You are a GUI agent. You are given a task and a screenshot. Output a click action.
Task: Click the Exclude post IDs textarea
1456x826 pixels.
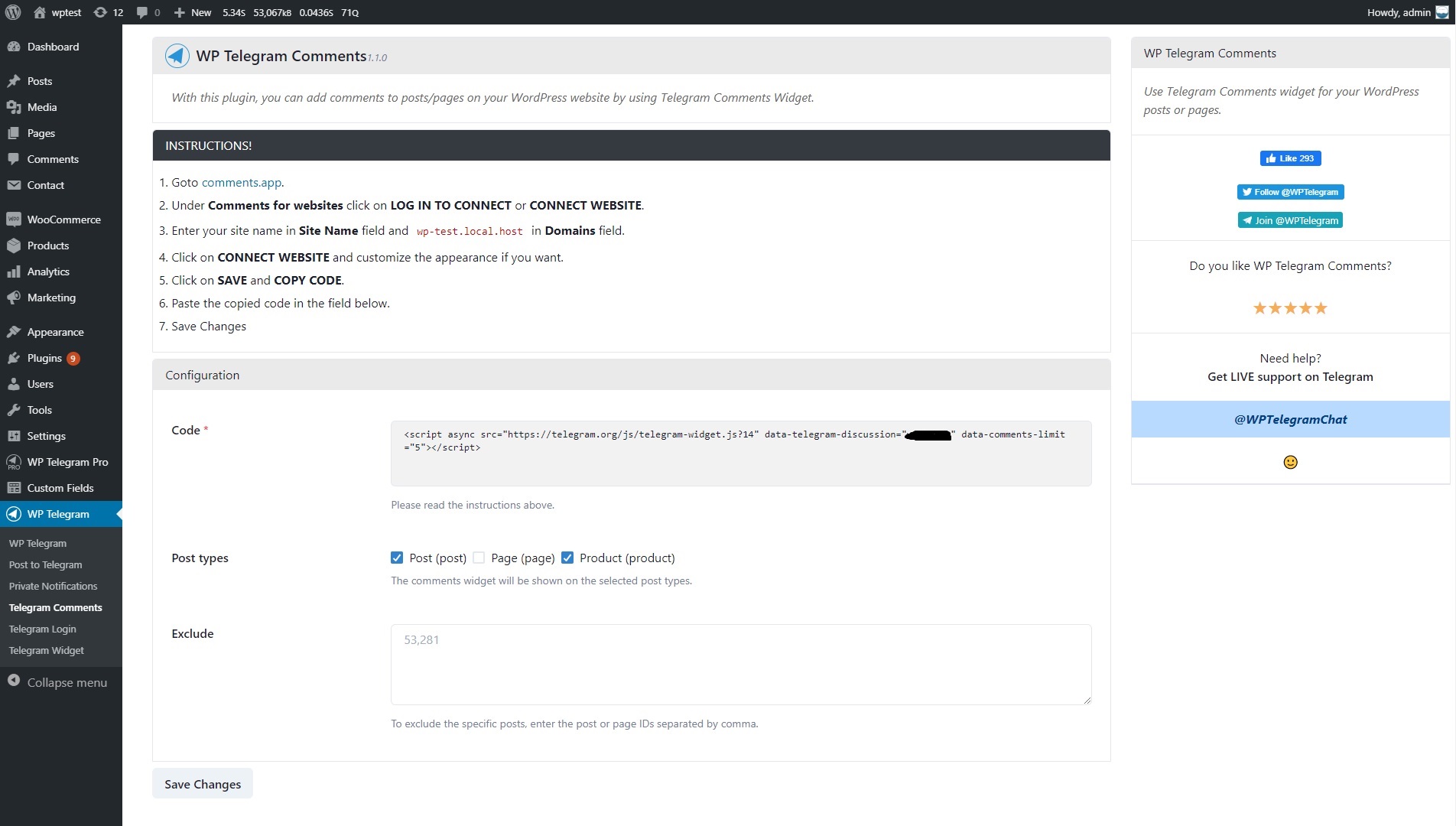[x=740, y=665]
